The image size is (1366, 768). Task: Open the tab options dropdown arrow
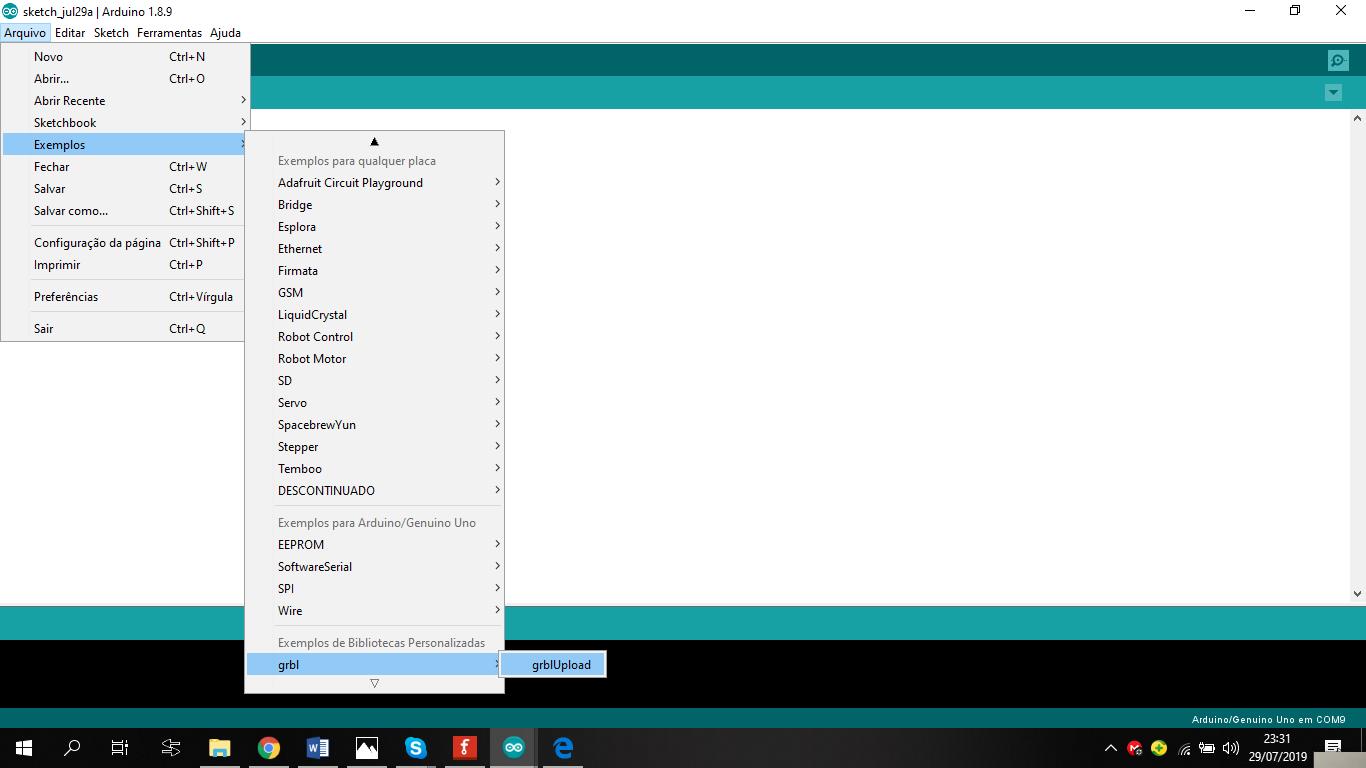click(x=1333, y=92)
